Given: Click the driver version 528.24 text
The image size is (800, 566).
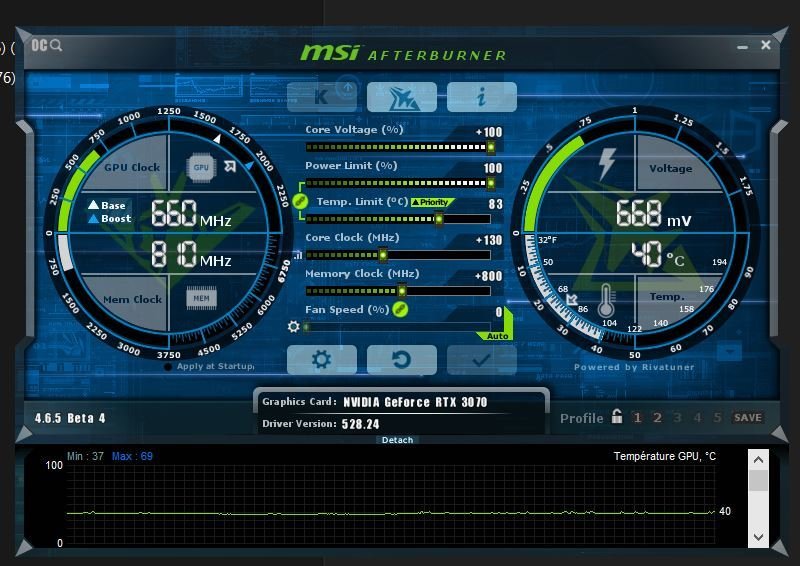Looking at the screenshot, I should 360,424.
